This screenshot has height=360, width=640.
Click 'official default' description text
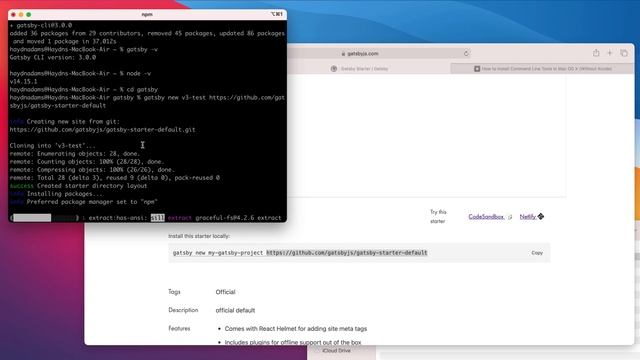pos(235,310)
